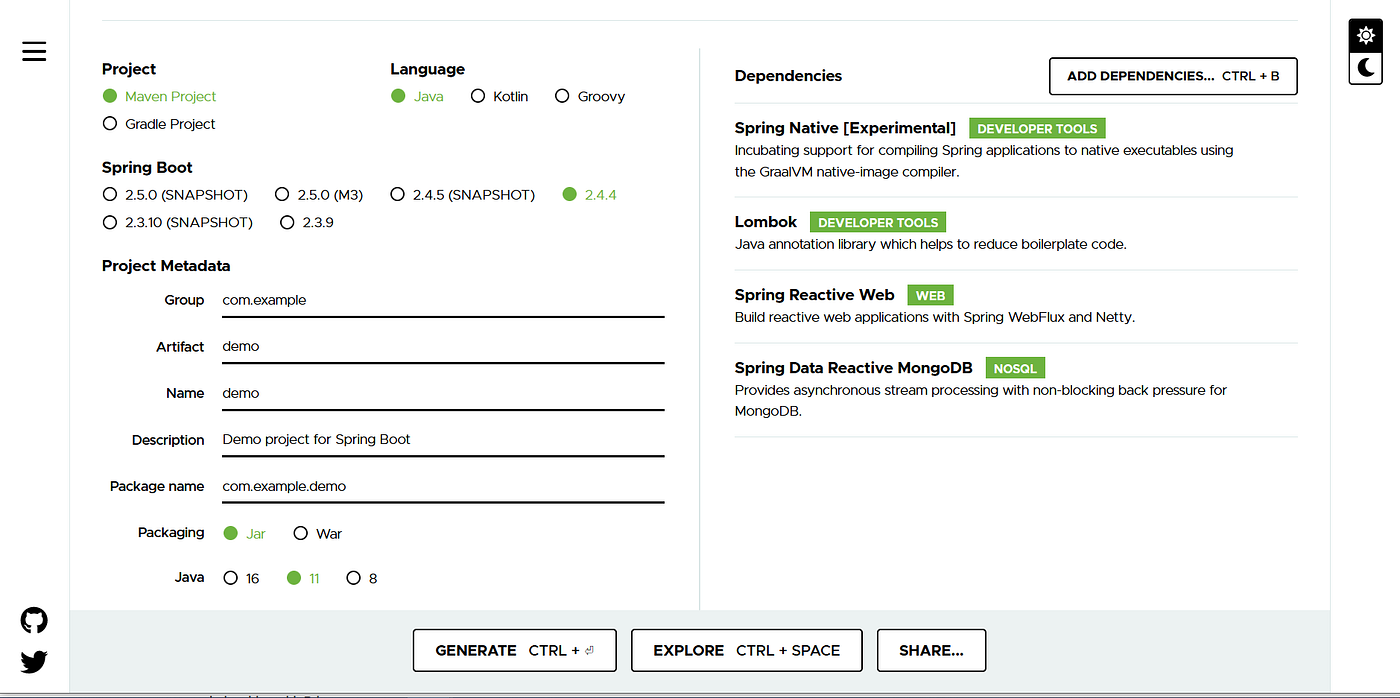Switch to dark theme moon icon

[x=1365, y=68]
